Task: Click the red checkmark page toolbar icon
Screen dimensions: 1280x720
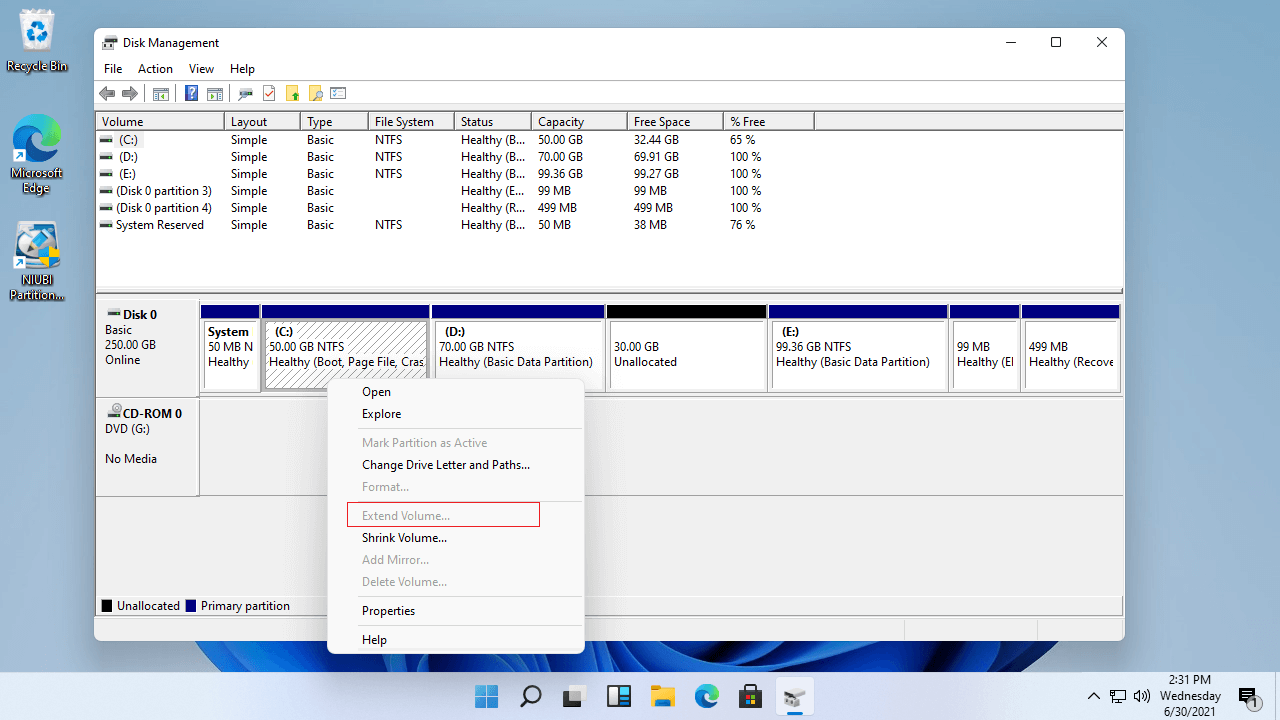Action: pyautogui.click(x=269, y=94)
